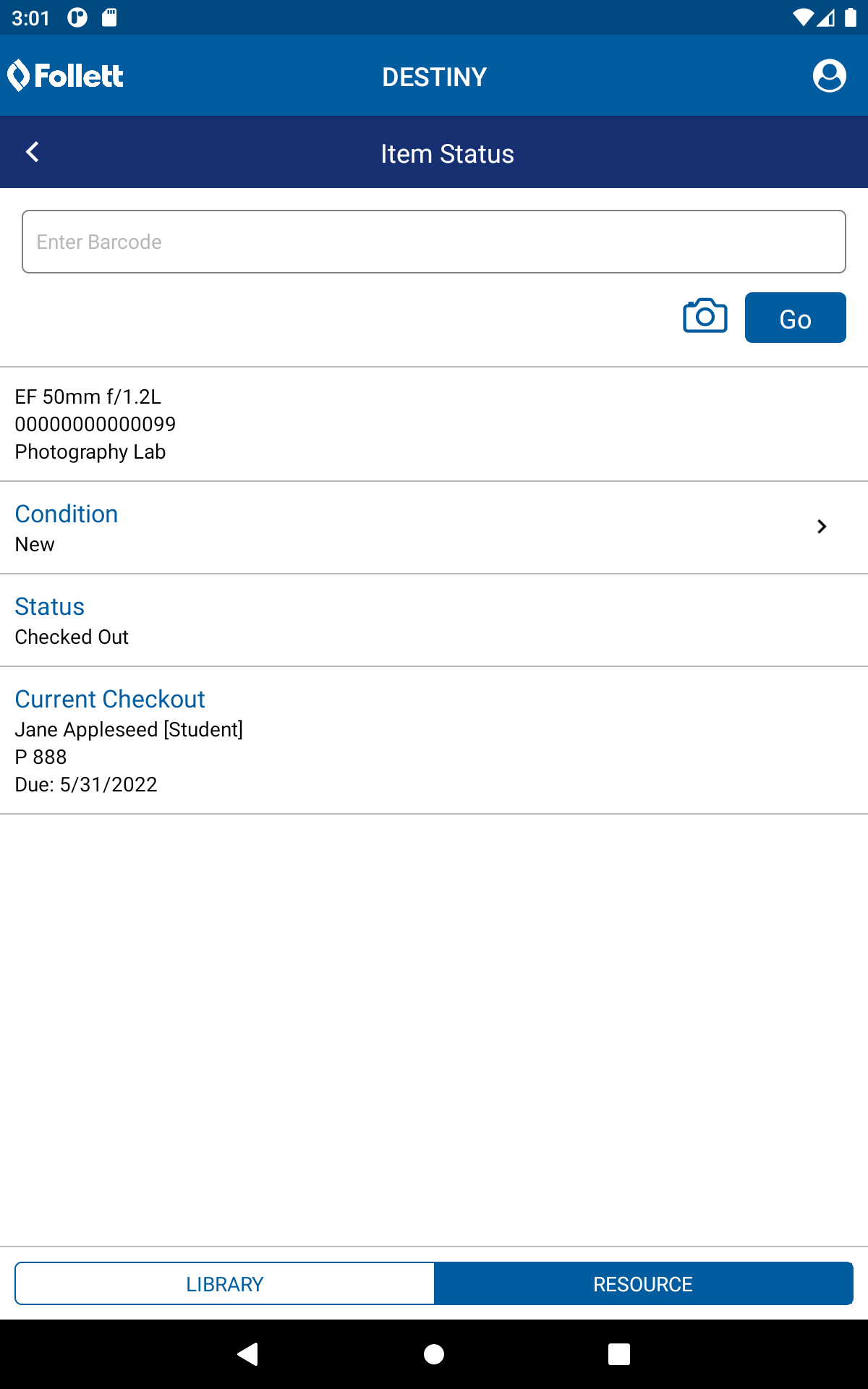Select the RESOURCE tab
This screenshot has height=1389, width=868.
tap(643, 1283)
